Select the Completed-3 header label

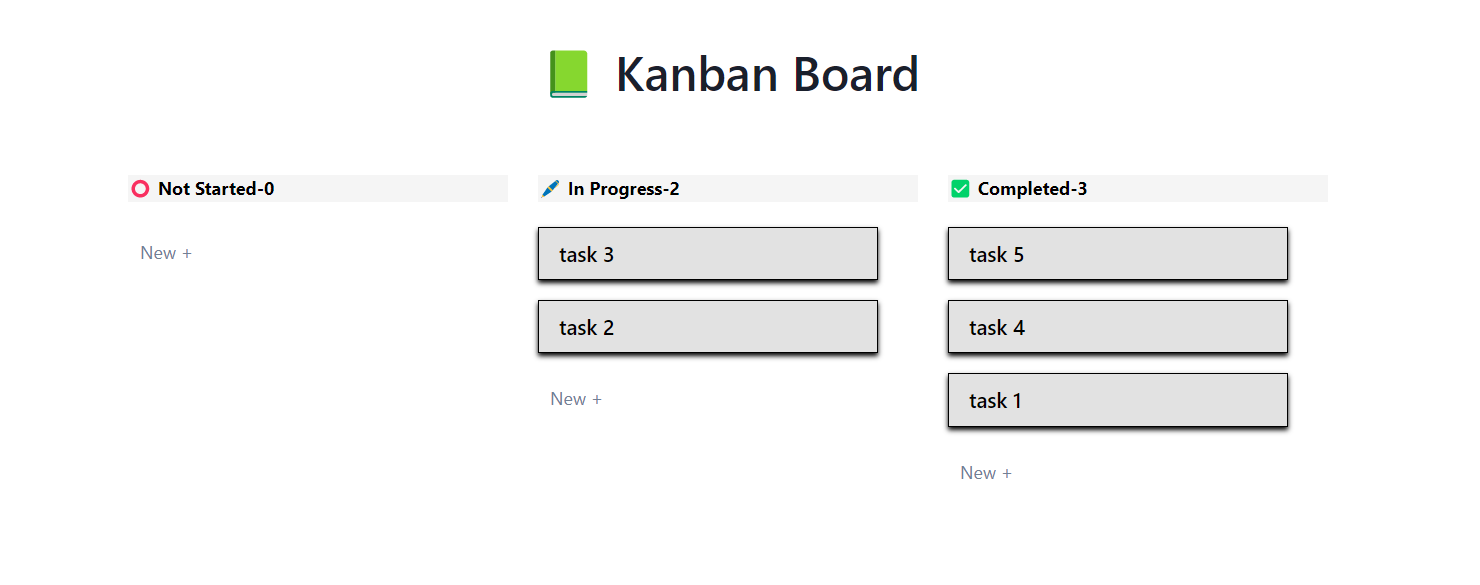pos(1035,188)
